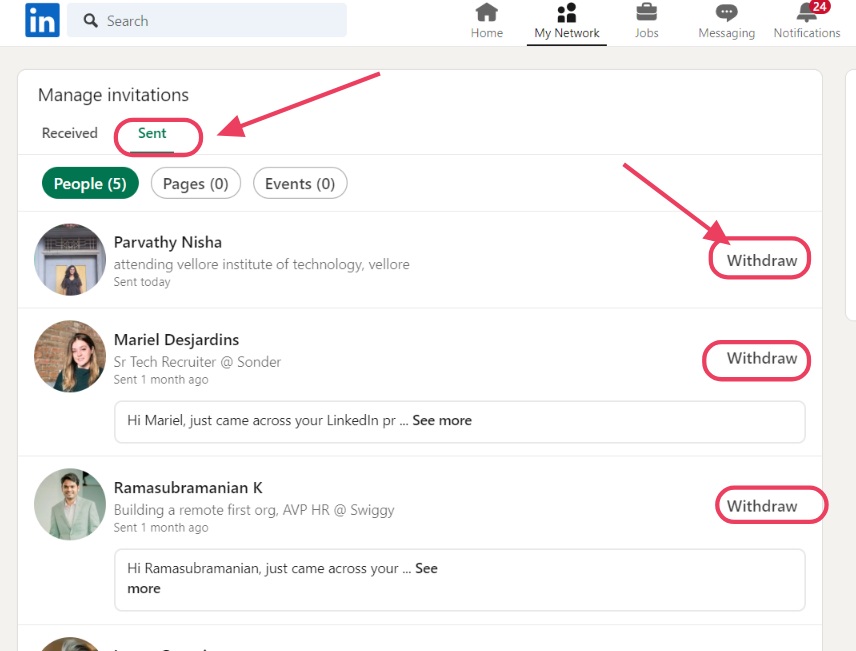The width and height of the screenshot is (856, 651).
Task: Withdraw invitation to Parvathy Nisha
Action: pos(762,261)
